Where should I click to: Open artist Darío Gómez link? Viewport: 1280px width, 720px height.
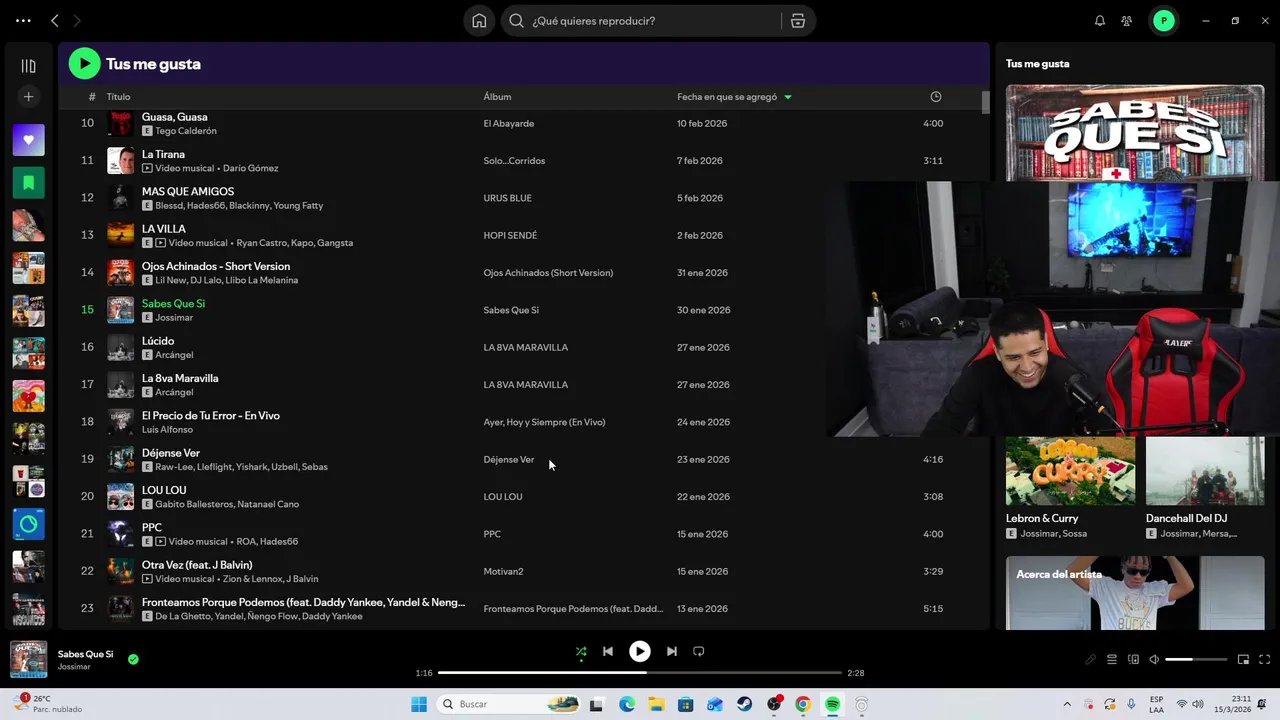click(251, 168)
